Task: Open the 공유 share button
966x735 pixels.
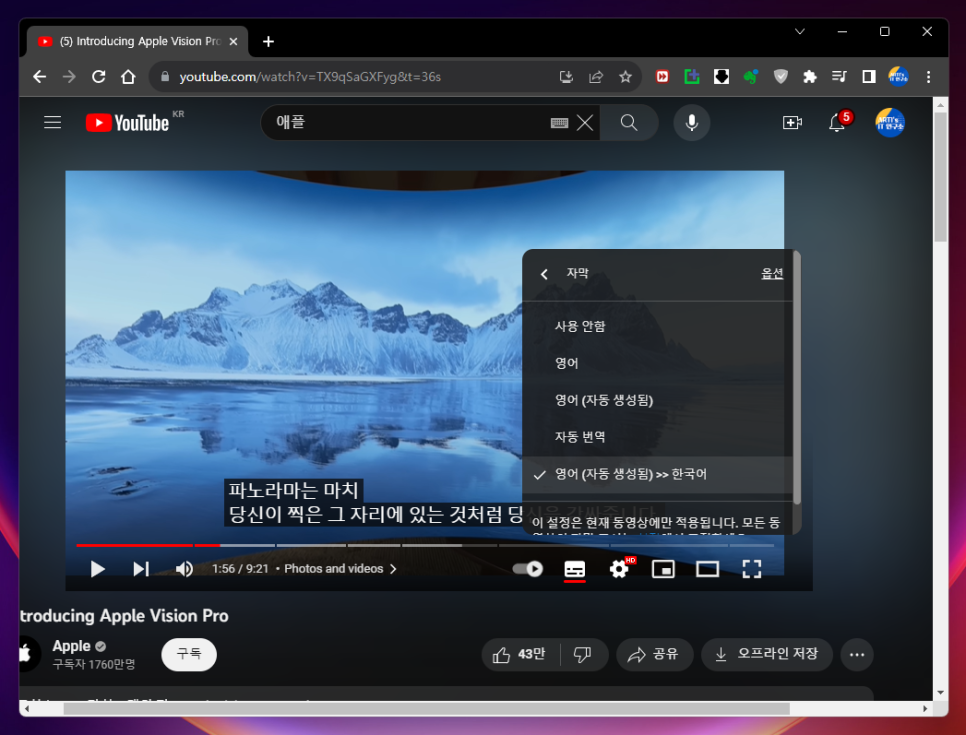Action: [654, 654]
